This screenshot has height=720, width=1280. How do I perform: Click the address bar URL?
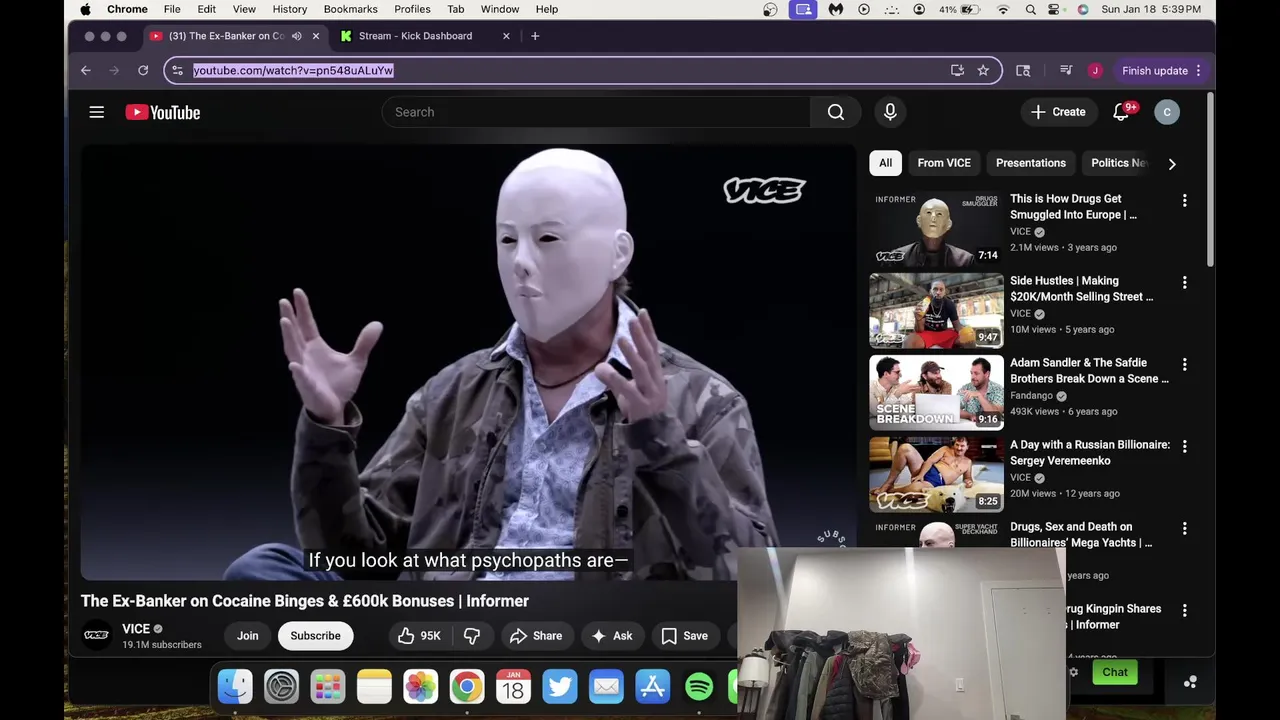[x=293, y=70]
